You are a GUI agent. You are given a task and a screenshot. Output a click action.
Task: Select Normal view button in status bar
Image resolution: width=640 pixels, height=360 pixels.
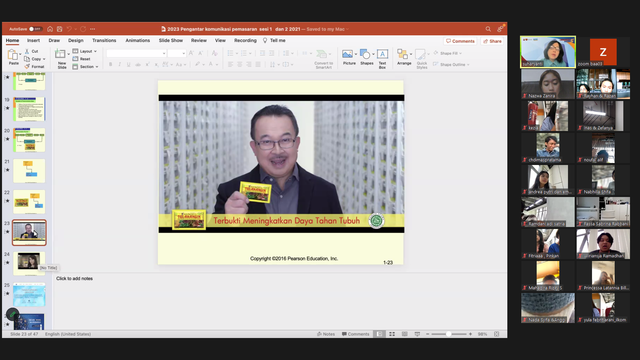click(379, 334)
